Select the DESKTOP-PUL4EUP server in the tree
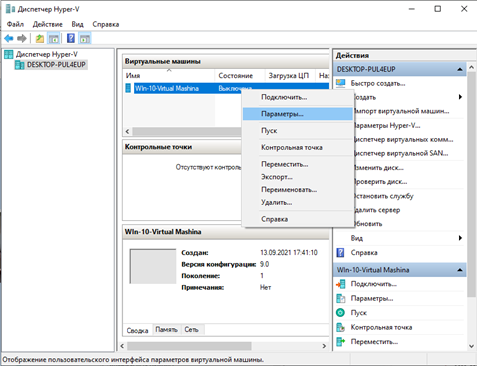This screenshot has width=477, height=366. click(x=56, y=65)
